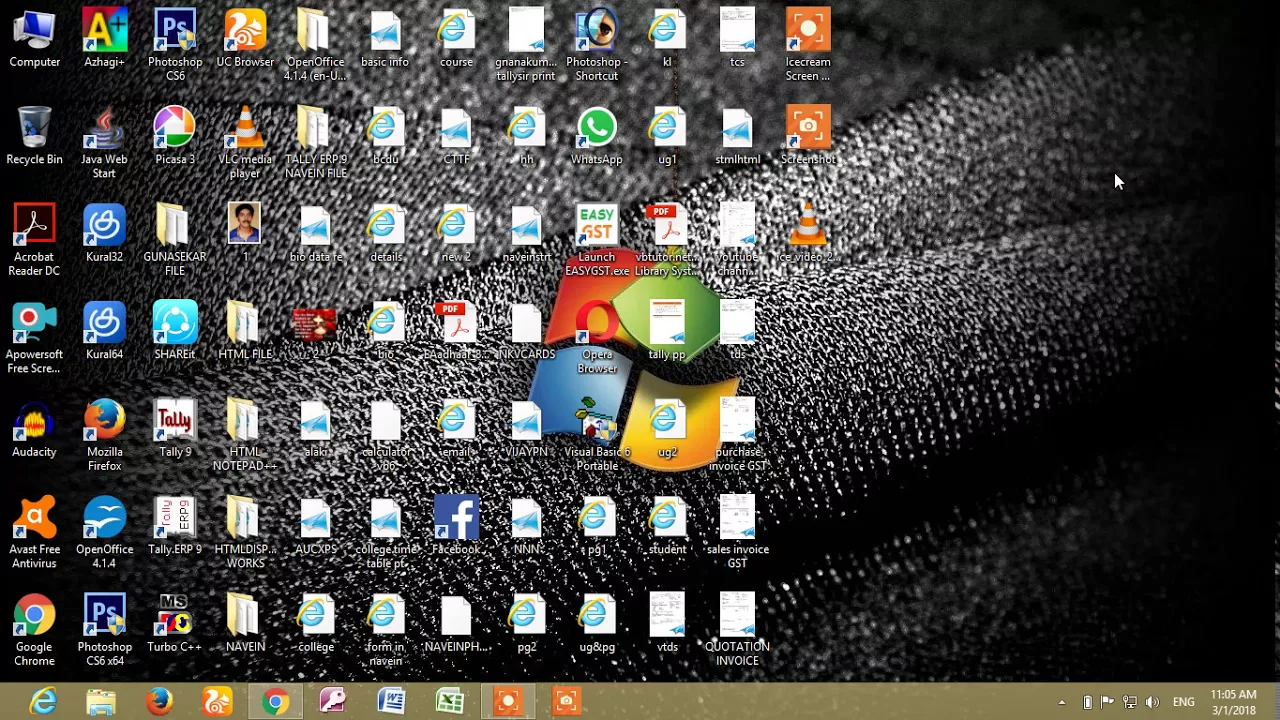Launch Google Chrome desktop shortcut
Viewport: 1280px width, 720px height.
pos(34,631)
